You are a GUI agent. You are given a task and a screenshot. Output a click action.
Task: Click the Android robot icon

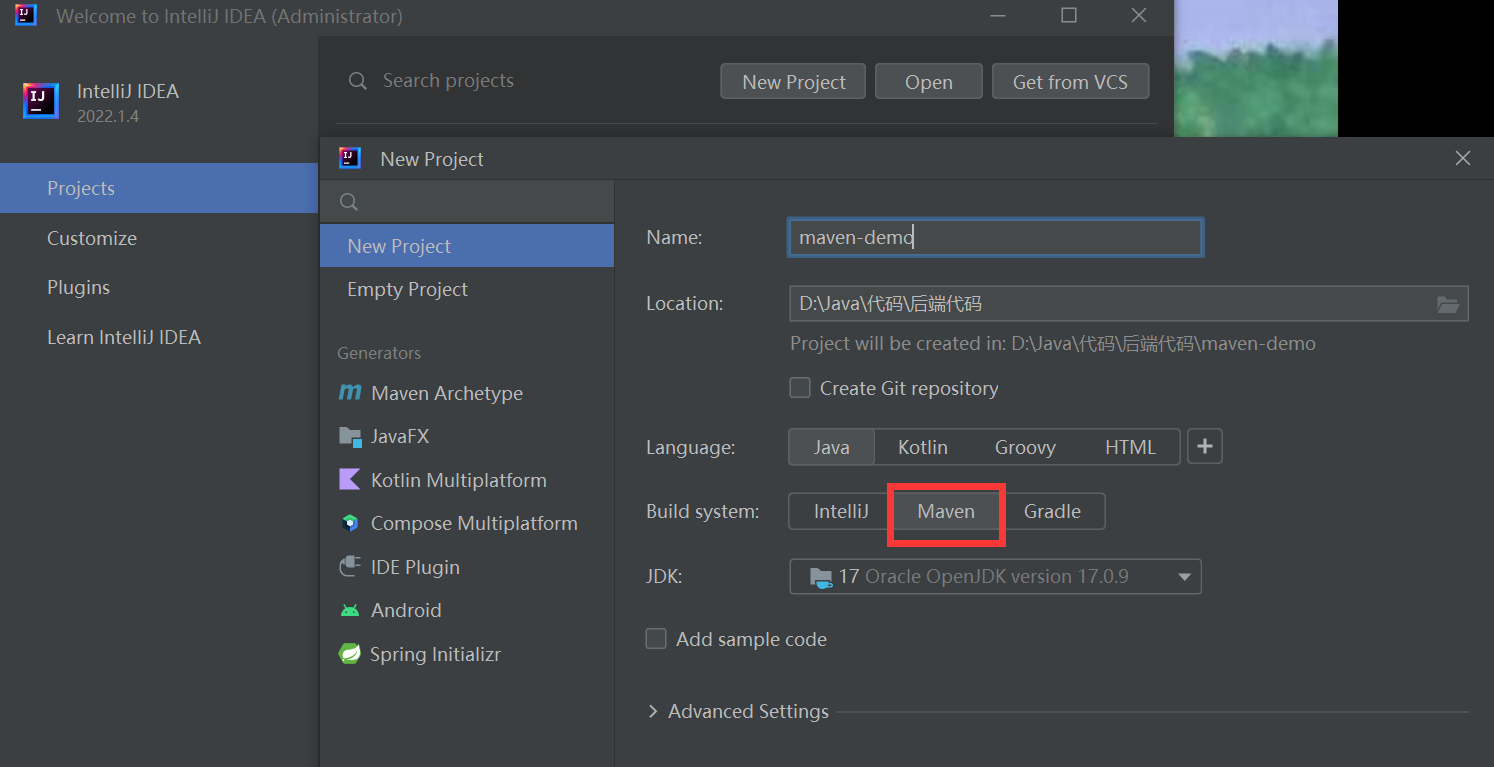350,610
